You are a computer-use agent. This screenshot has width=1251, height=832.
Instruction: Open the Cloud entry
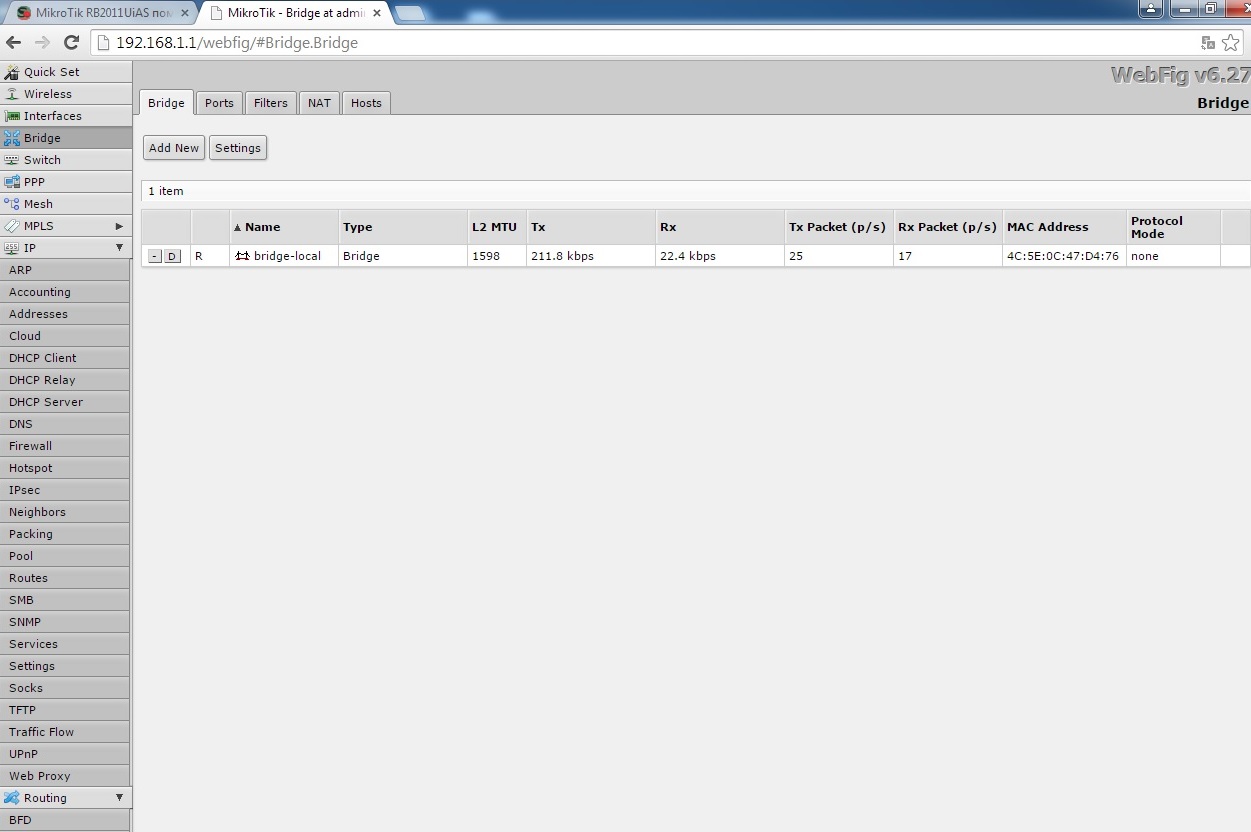pos(65,336)
